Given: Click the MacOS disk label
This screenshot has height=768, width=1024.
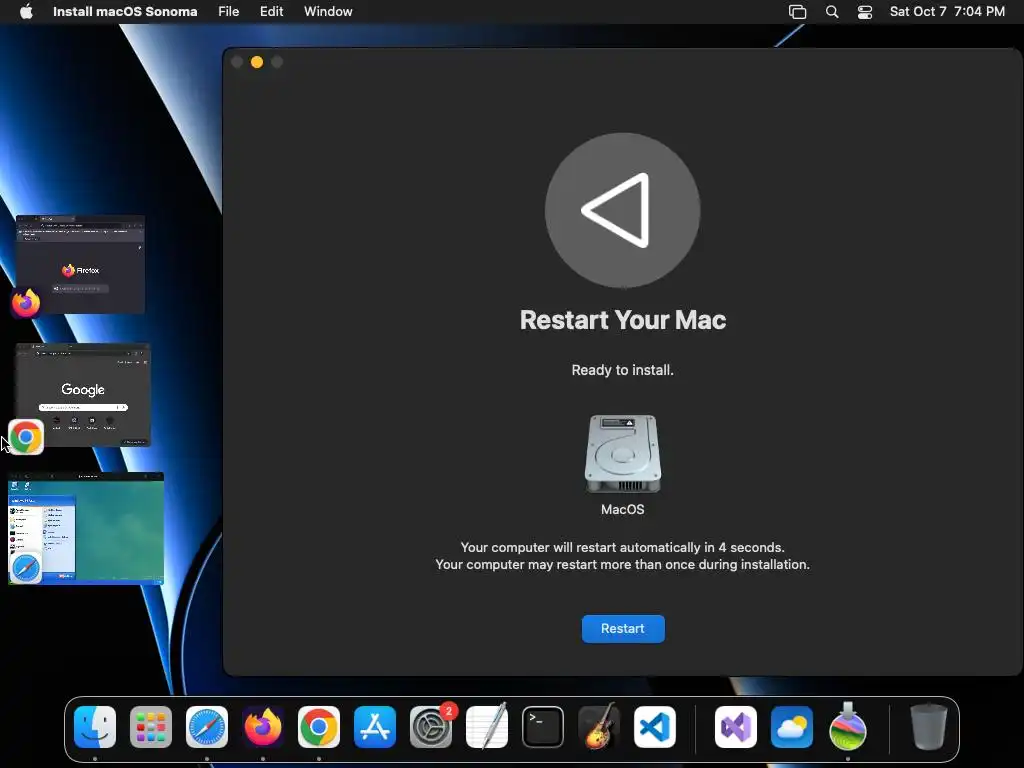Looking at the screenshot, I should (622, 509).
